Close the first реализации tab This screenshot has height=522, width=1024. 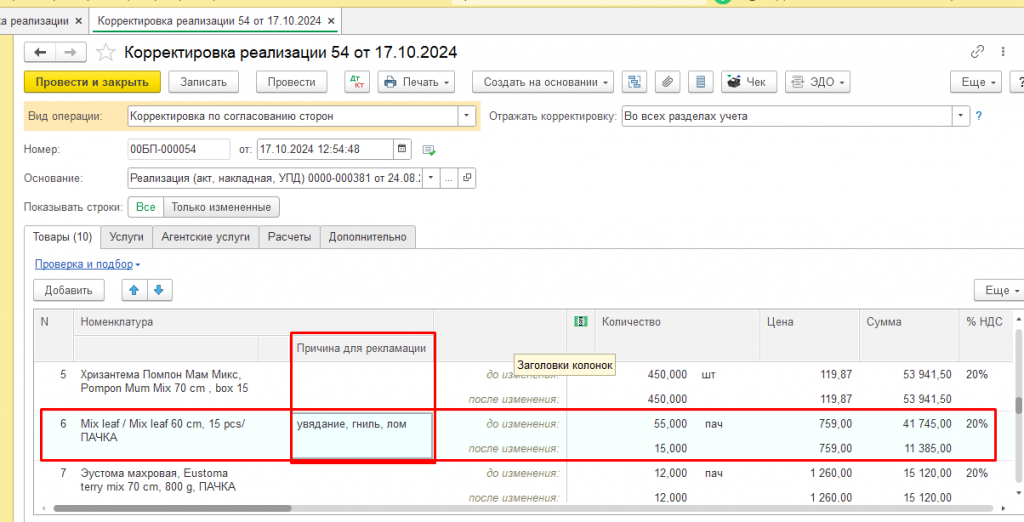(78, 21)
